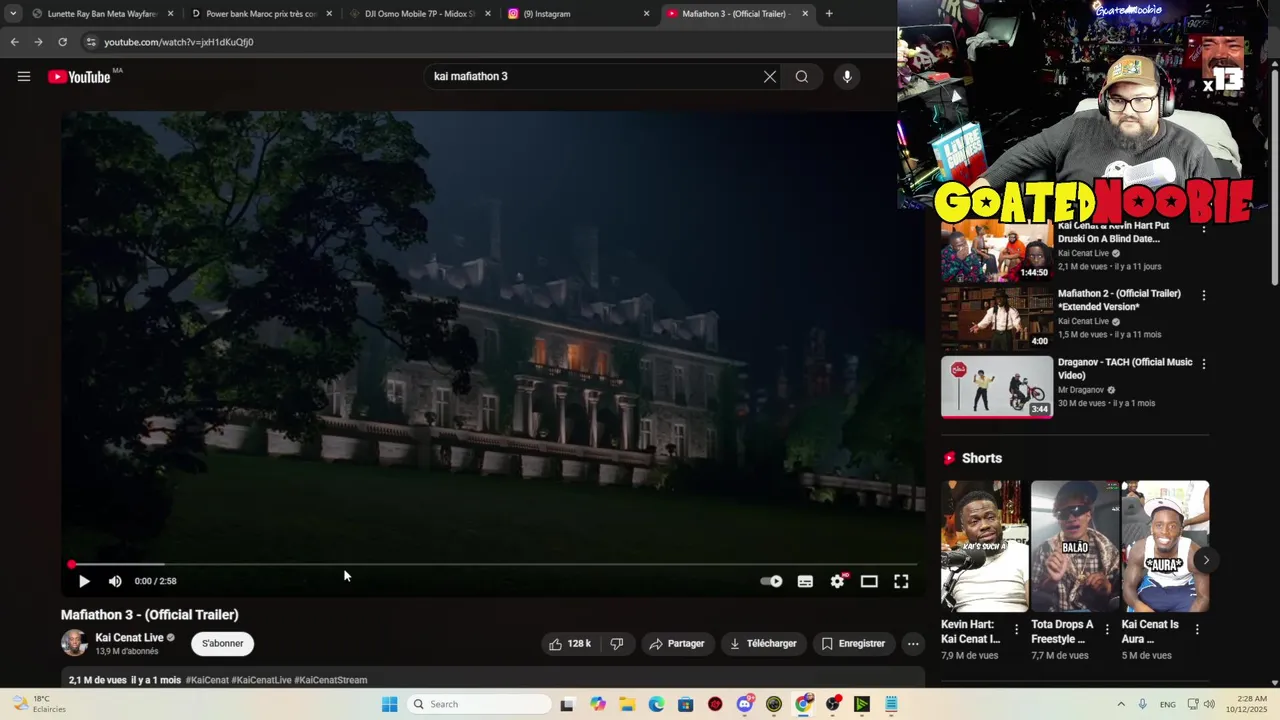Open Draganov TACH video thumbnail
Image resolution: width=1280 pixels, height=720 pixels.
(997, 387)
